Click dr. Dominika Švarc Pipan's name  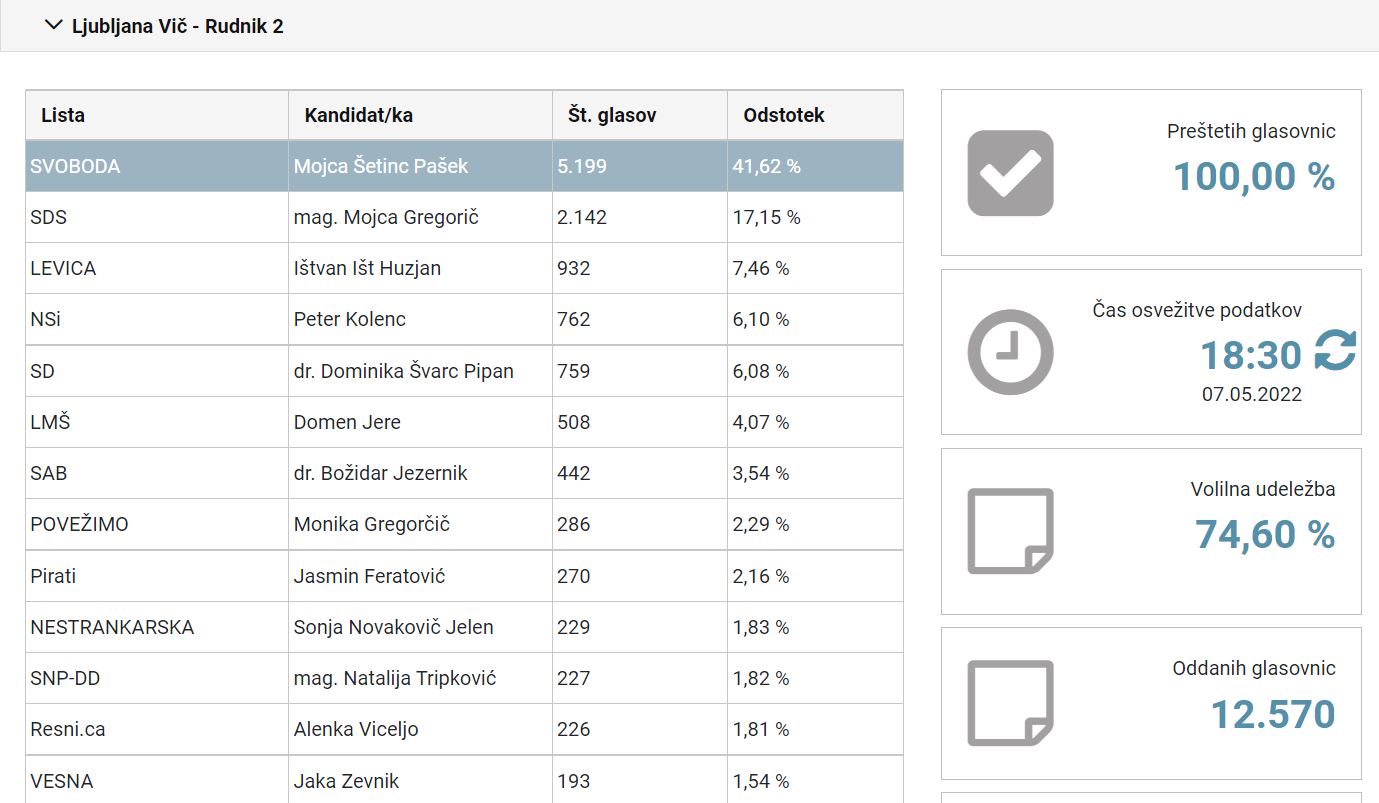403,371
